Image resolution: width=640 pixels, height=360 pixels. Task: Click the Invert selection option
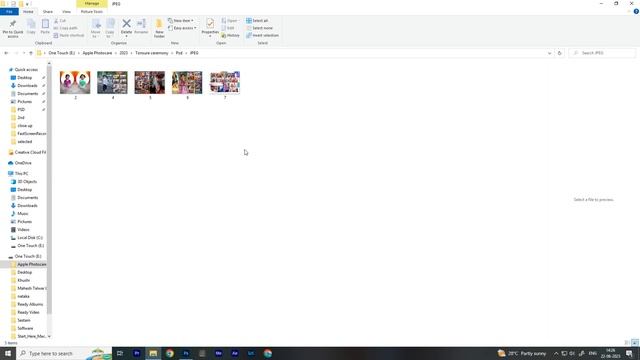[x=262, y=36]
